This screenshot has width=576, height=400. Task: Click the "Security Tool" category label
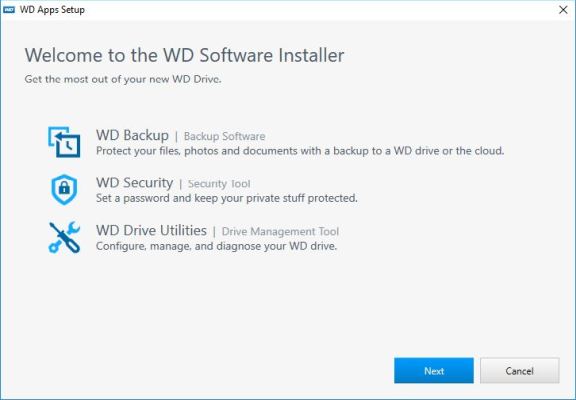click(x=219, y=184)
